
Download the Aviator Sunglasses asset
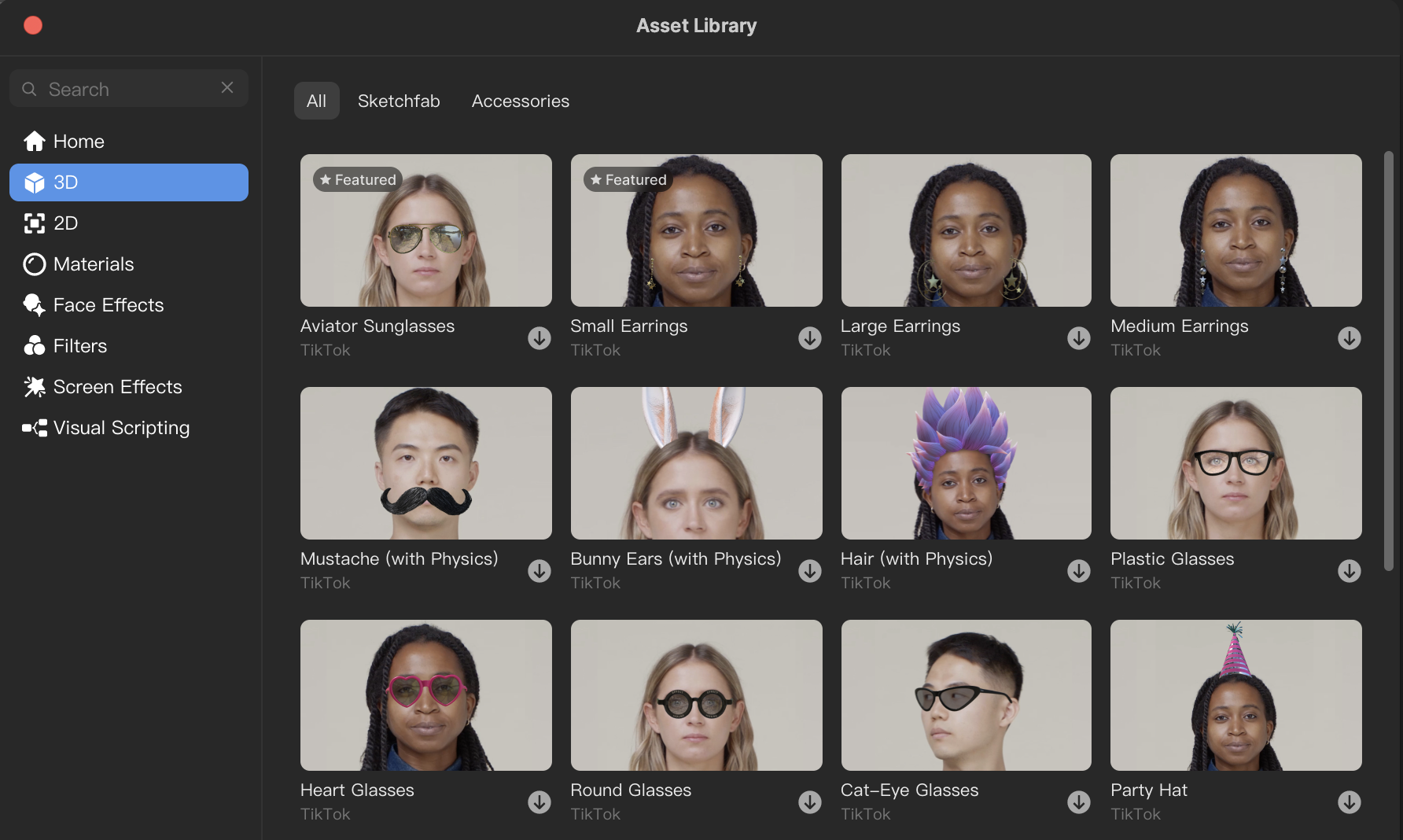(x=539, y=338)
